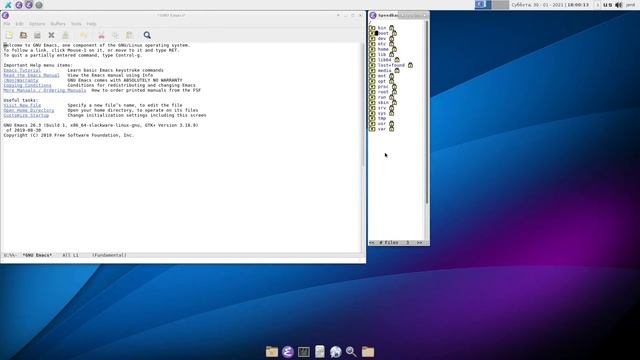The height and width of the screenshot is (360, 640).
Task: Select the 'srv' directory name in Speedbar
Action: pos(382,108)
